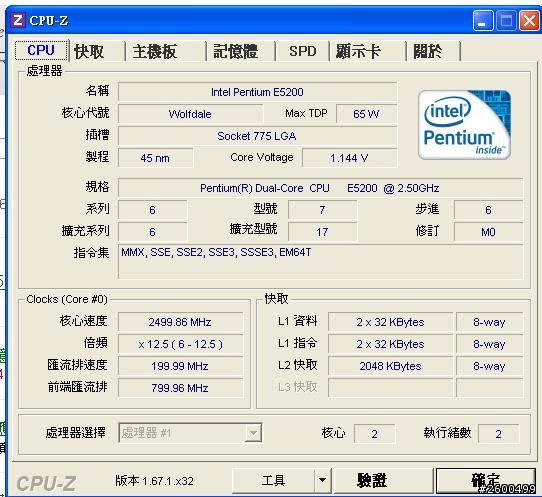Click the L1 資料 2 x 32 KBytes value
Image resolution: width=542 pixels, height=497 pixels.
coord(390,322)
